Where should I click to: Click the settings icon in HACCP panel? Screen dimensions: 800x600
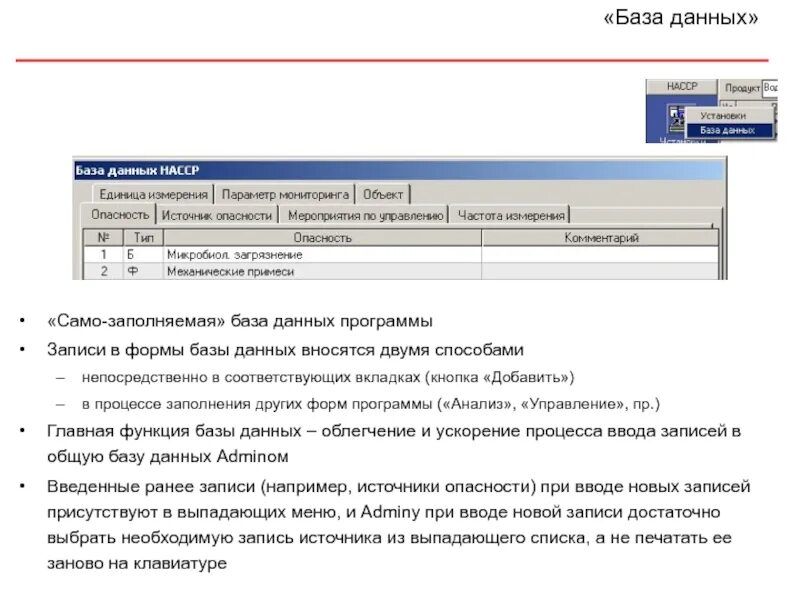[677, 117]
